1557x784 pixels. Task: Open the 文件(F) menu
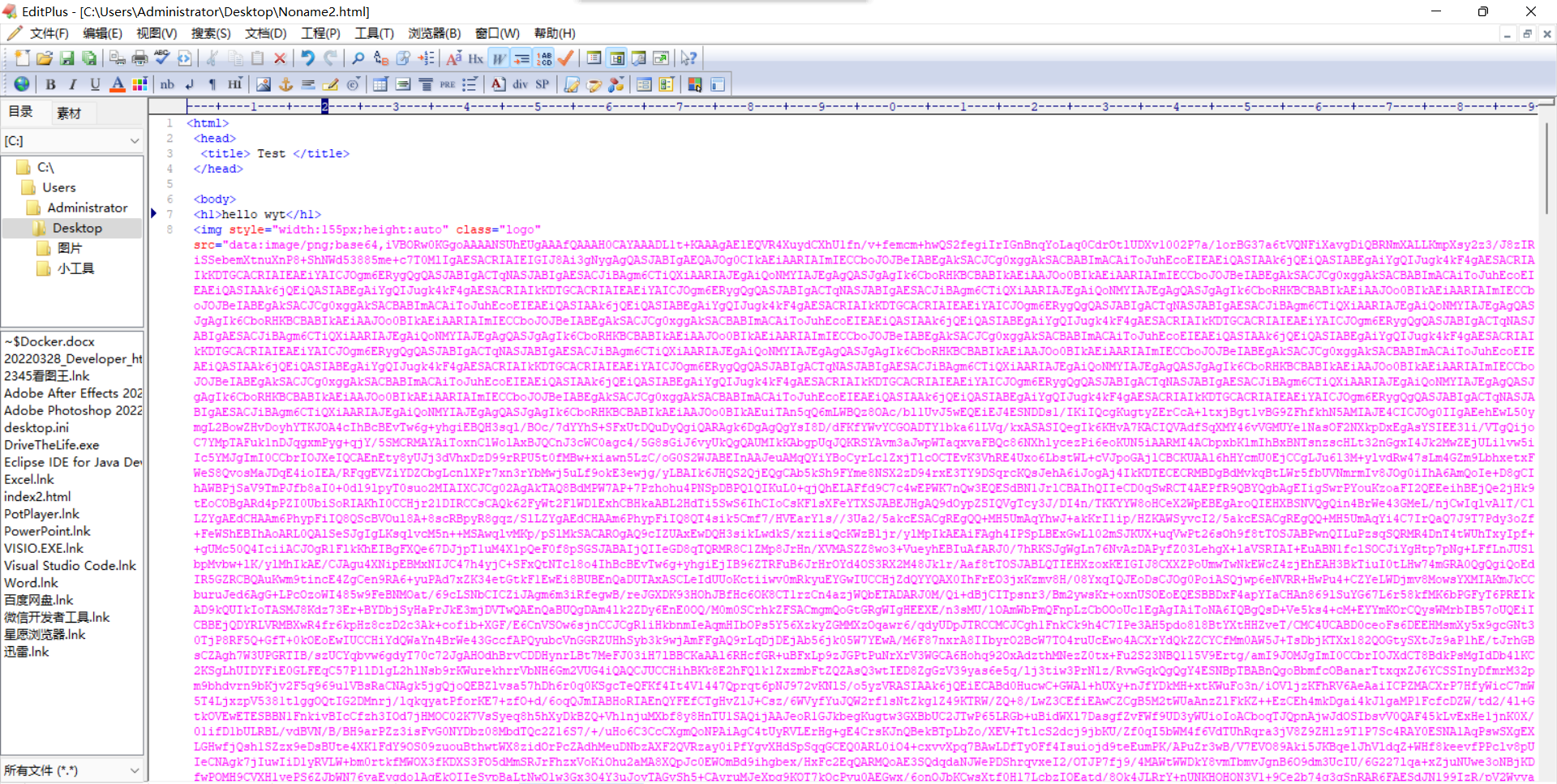(49, 33)
